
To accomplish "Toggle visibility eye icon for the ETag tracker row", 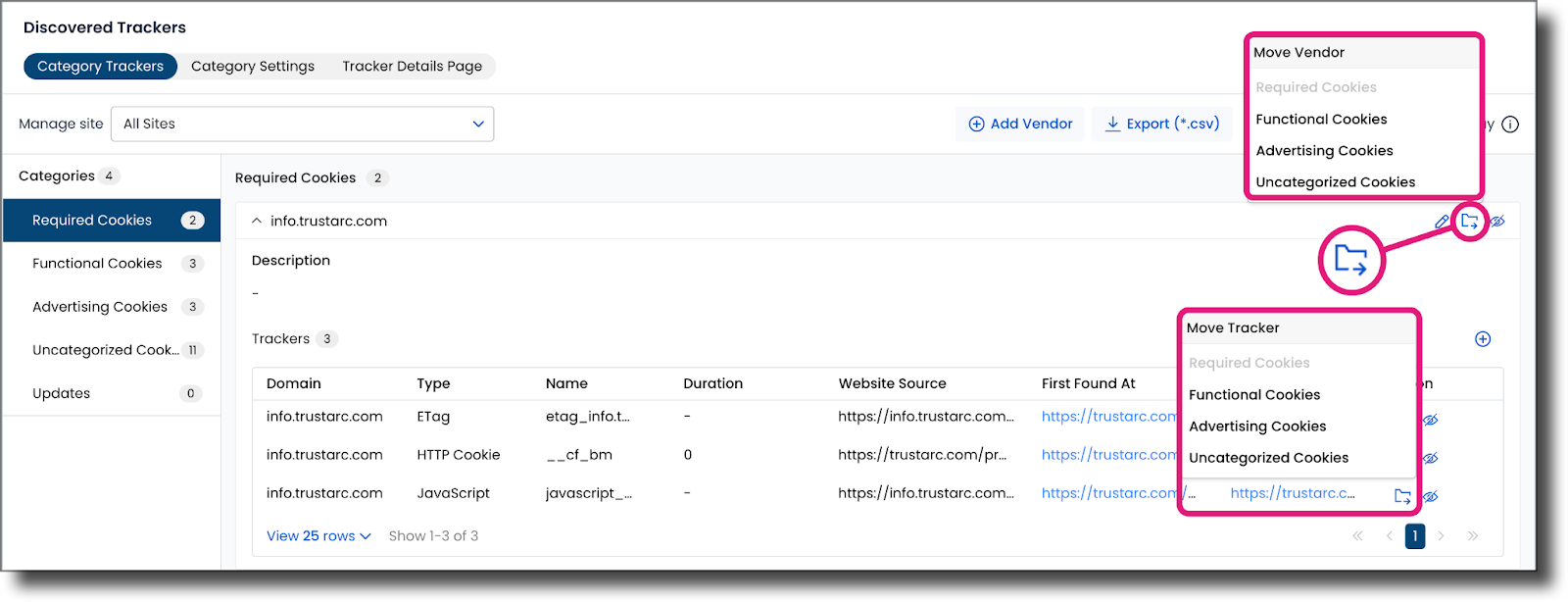I will coord(1431,420).
